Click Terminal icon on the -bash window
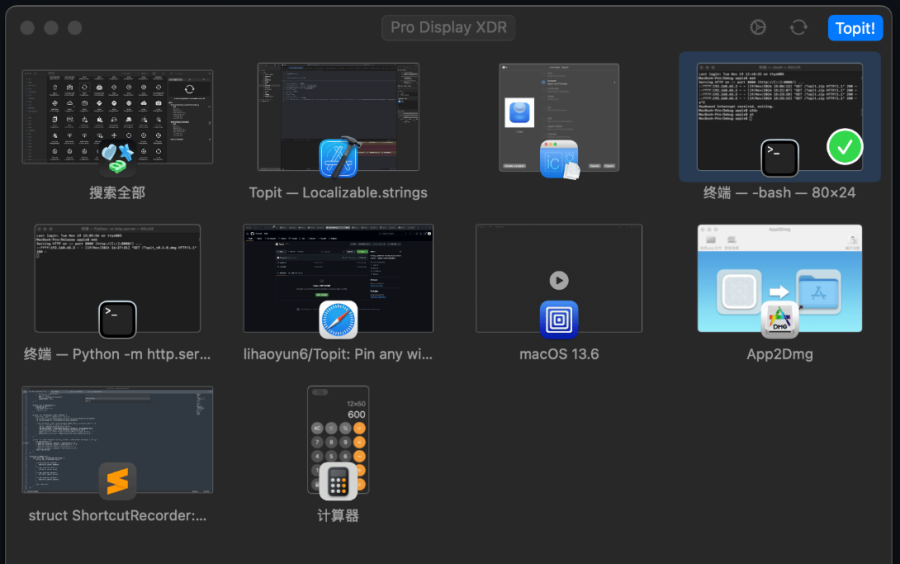The image size is (900, 564). [779, 158]
